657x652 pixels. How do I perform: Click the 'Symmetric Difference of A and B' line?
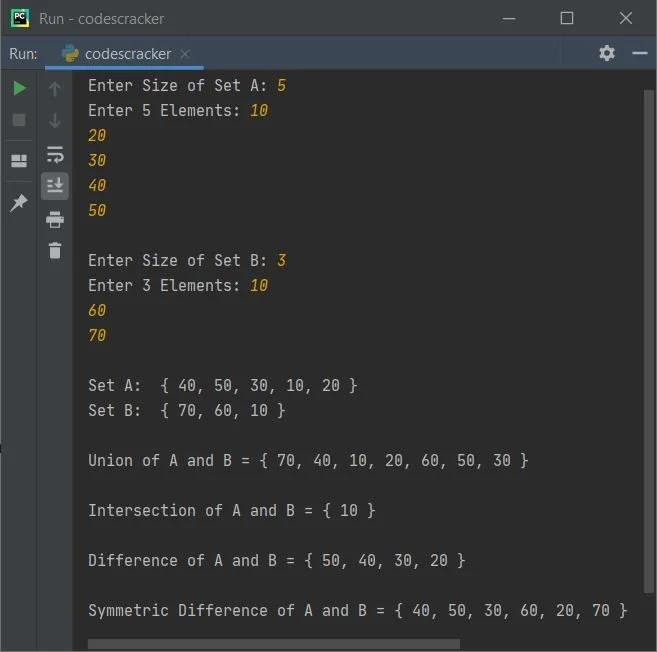tap(358, 611)
